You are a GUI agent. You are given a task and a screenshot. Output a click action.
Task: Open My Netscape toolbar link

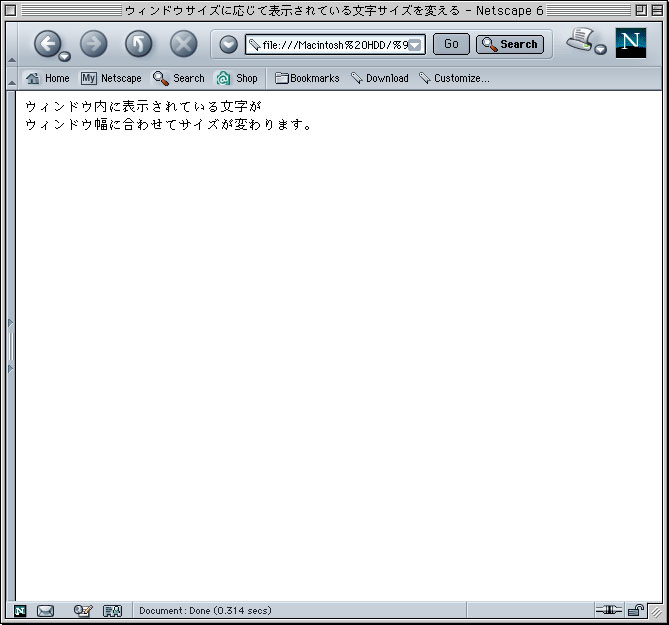pos(111,78)
